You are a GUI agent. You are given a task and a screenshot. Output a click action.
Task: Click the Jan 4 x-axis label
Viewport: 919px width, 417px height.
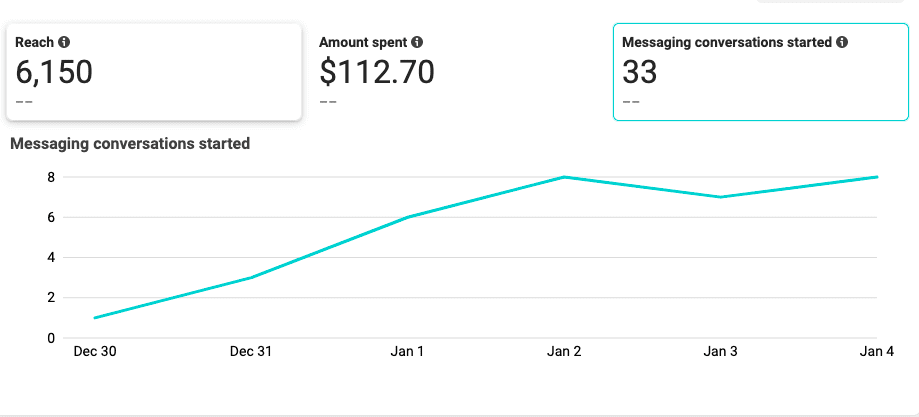click(876, 352)
